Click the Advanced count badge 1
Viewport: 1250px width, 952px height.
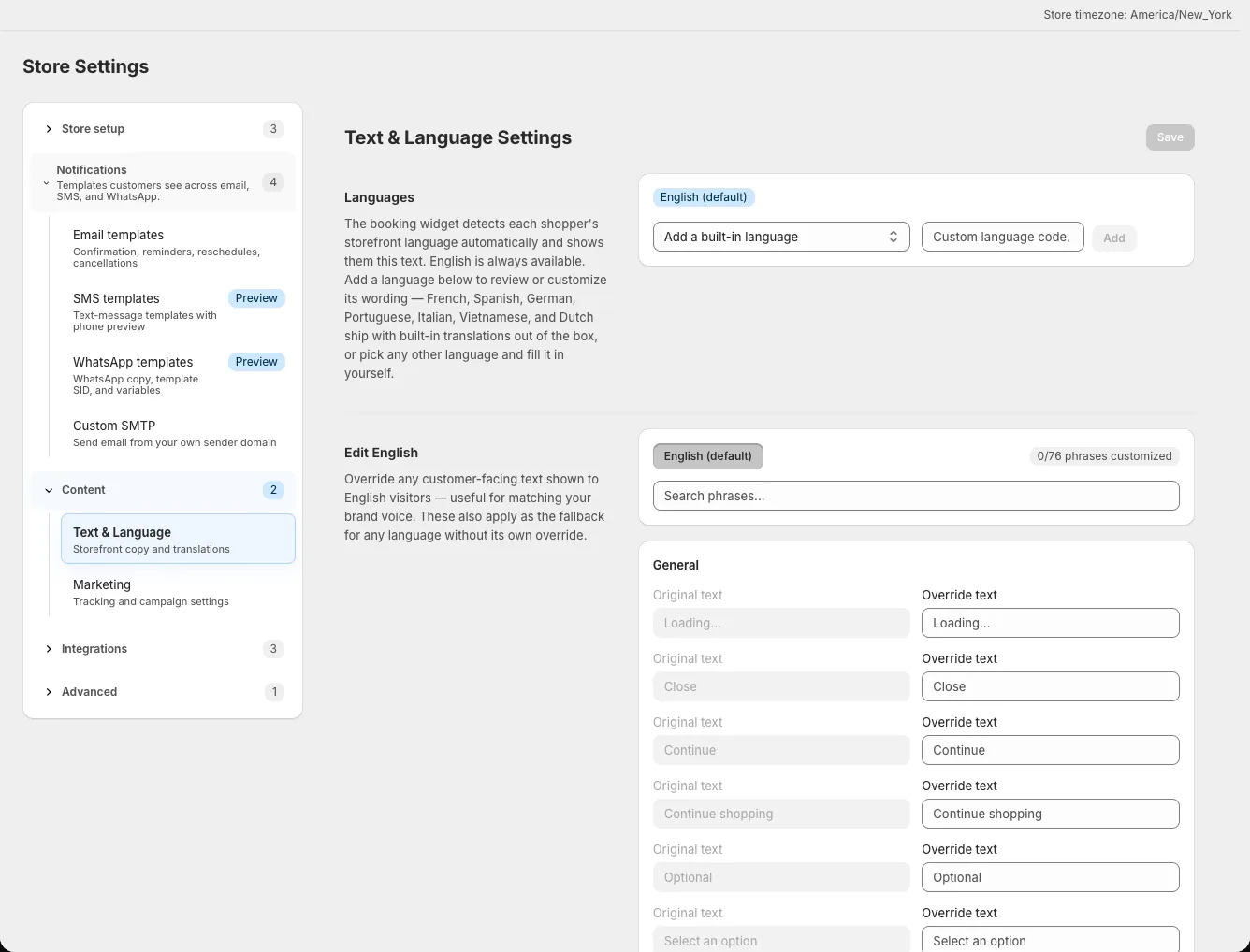pyautogui.click(x=273, y=692)
